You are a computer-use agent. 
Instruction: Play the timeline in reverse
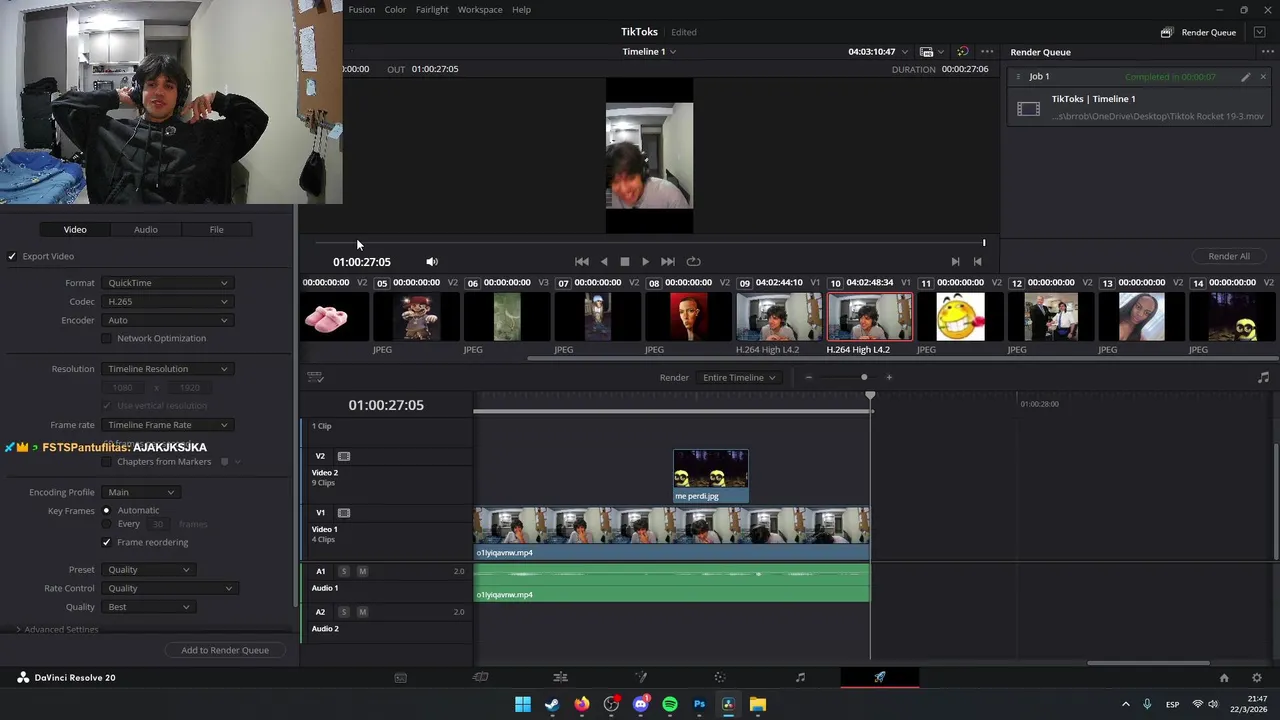click(x=604, y=261)
